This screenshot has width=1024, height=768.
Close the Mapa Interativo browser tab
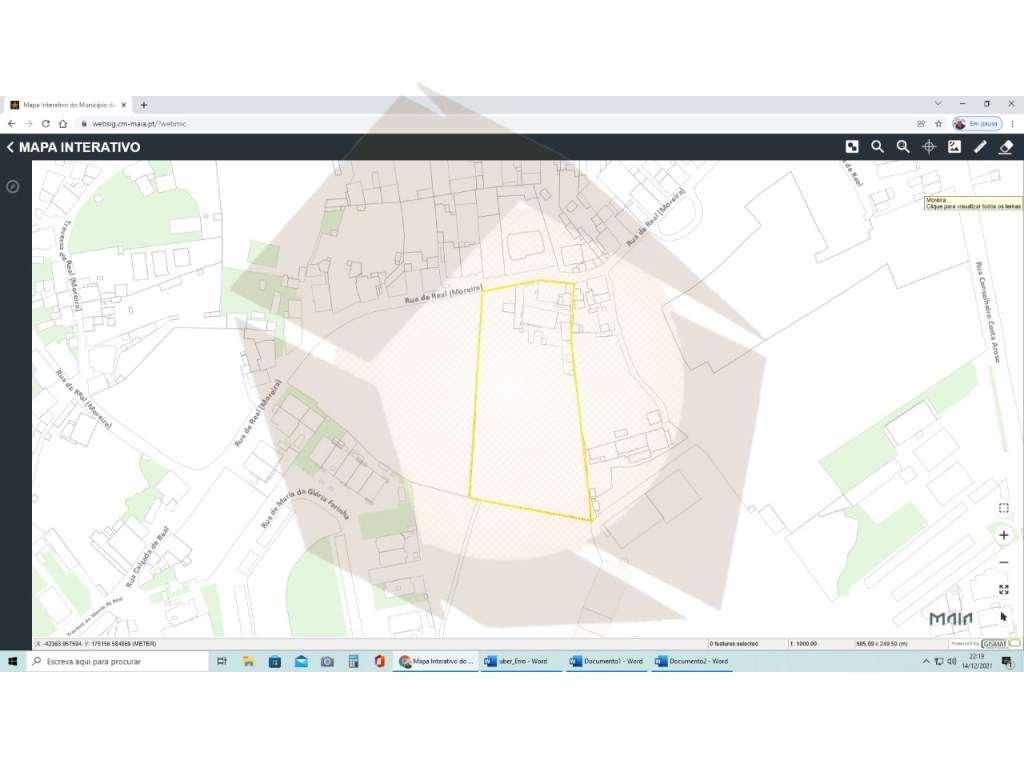click(123, 104)
